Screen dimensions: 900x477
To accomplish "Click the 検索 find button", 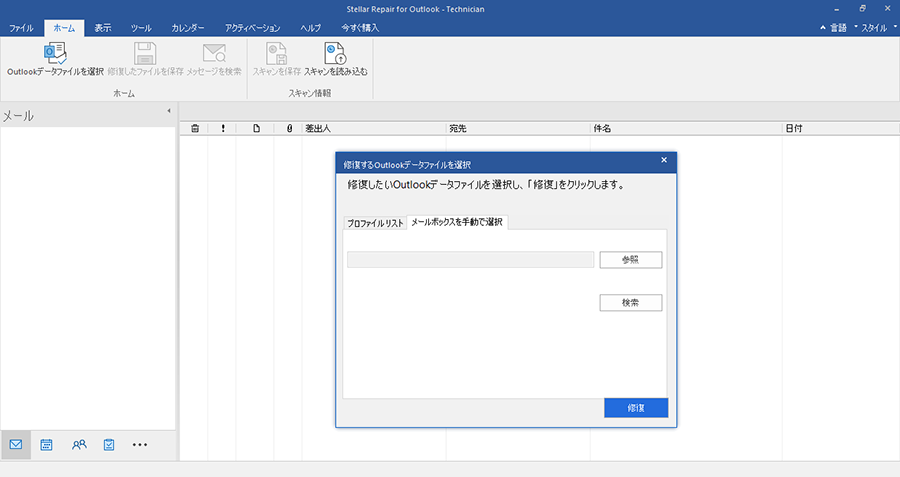I will coord(631,303).
